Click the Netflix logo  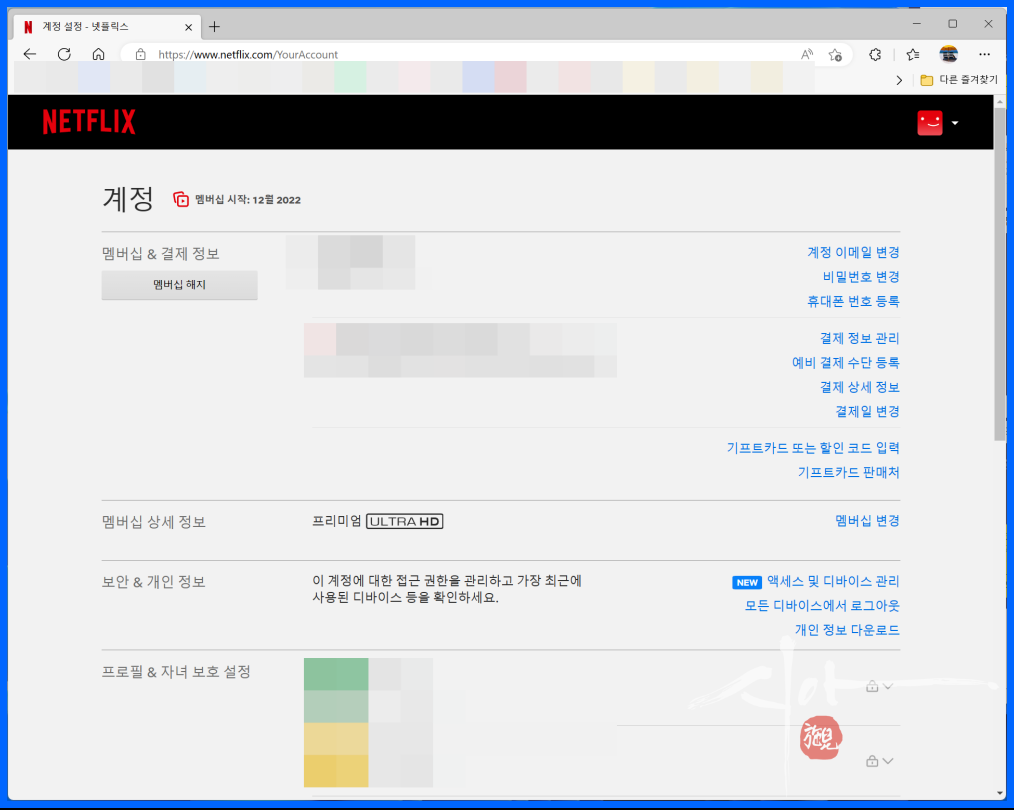pyautogui.click(x=89, y=122)
